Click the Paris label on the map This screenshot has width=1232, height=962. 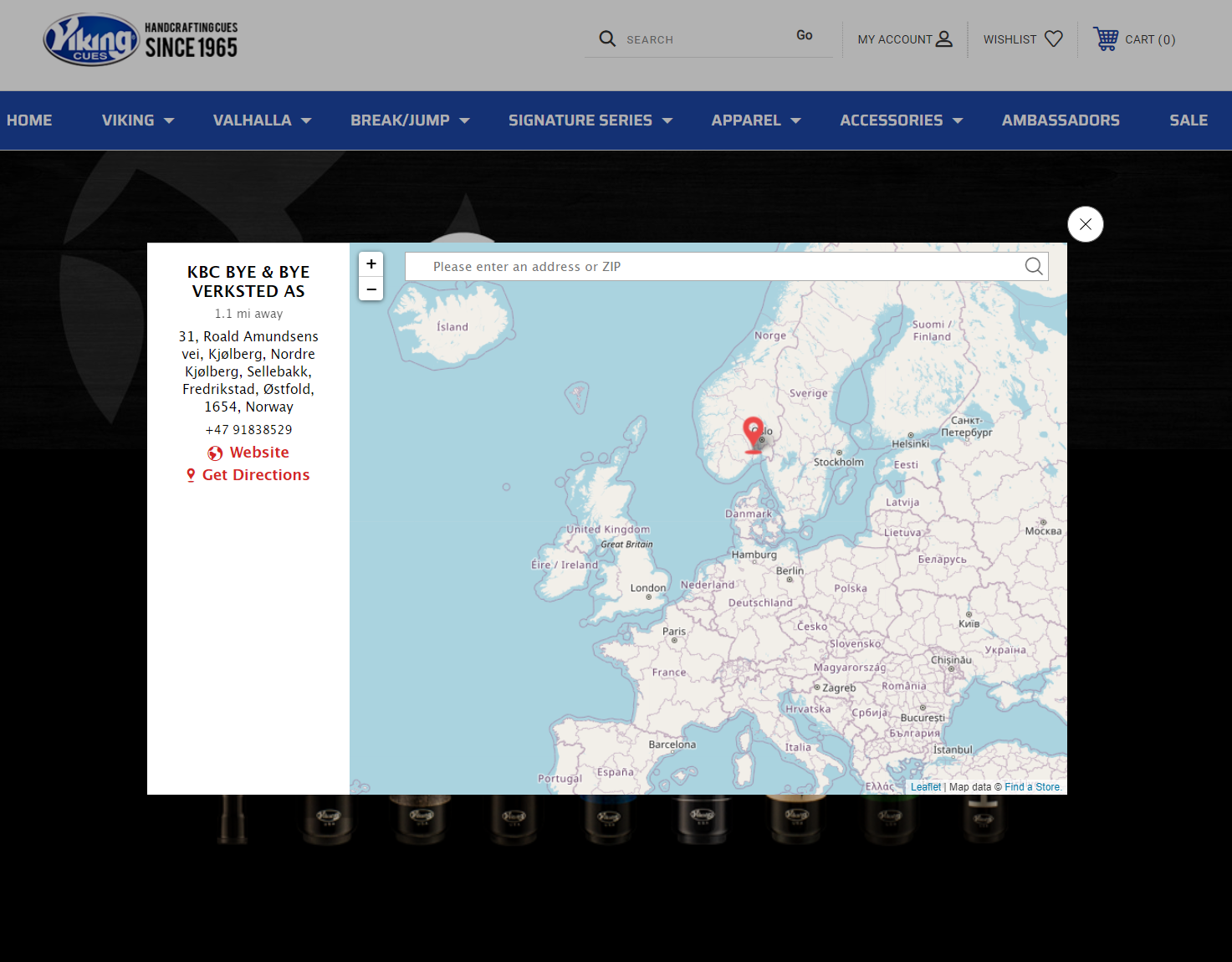point(674,632)
